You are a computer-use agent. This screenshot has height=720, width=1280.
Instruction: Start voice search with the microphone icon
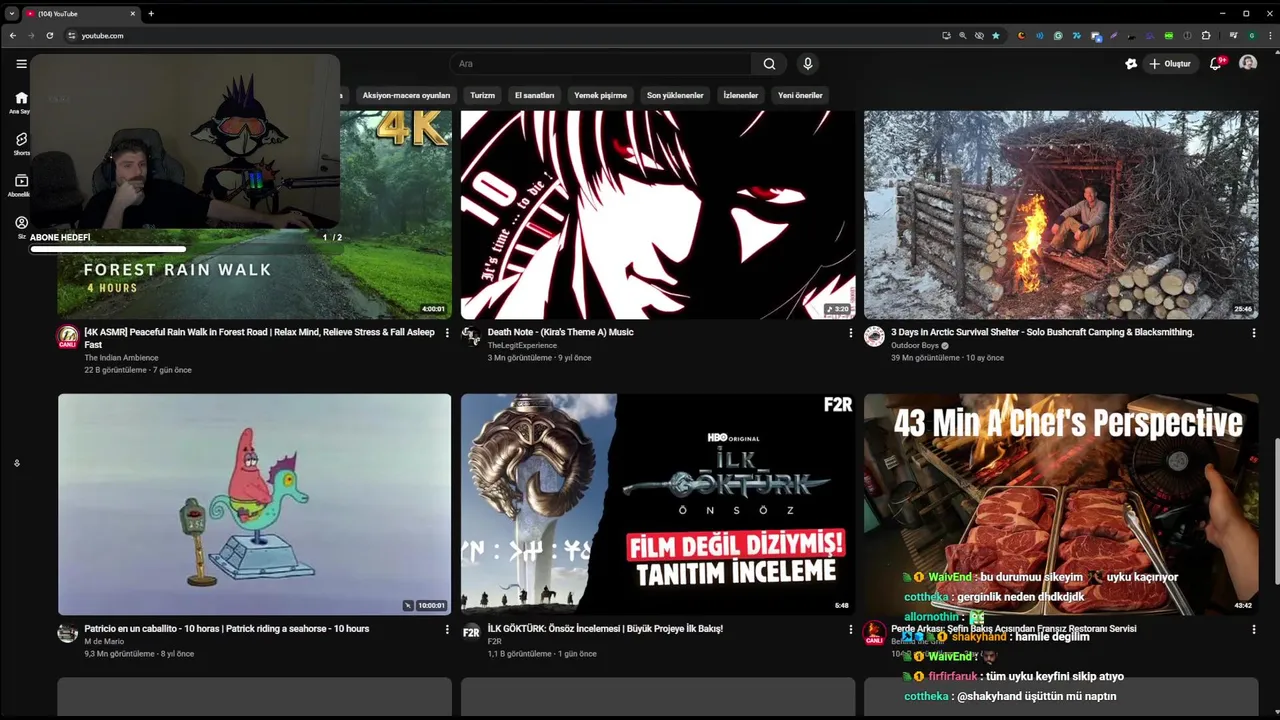(x=808, y=63)
